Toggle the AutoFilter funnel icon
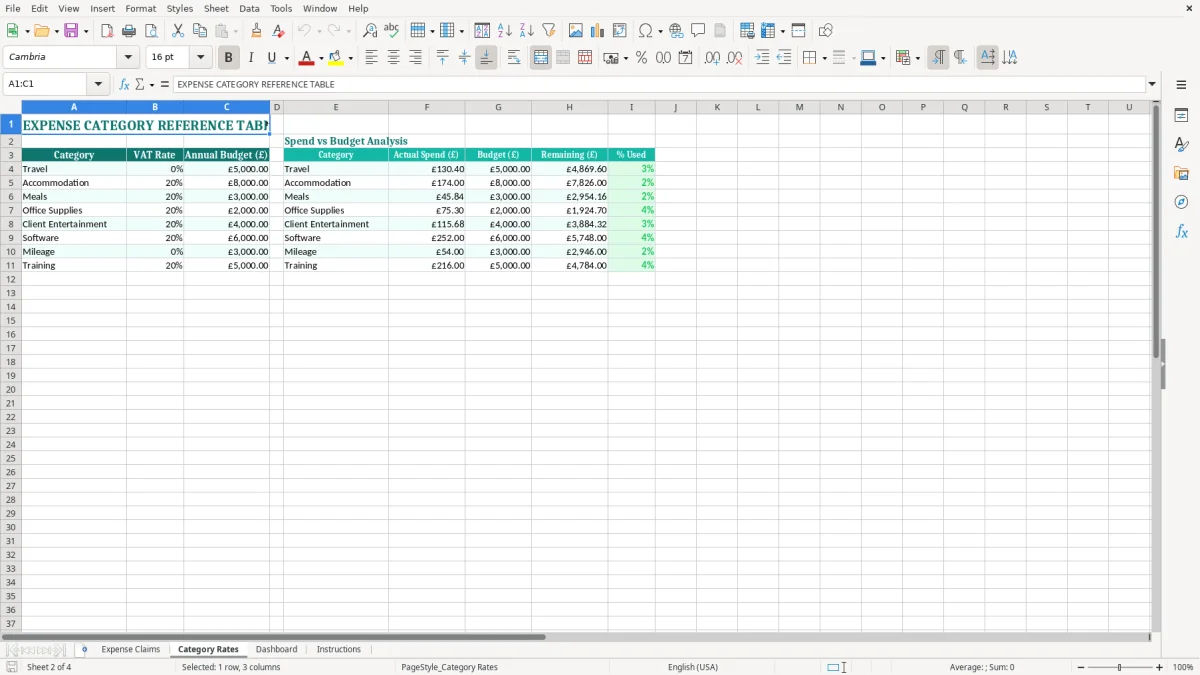Image resolution: width=1200 pixels, height=675 pixels. (x=548, y=31)
